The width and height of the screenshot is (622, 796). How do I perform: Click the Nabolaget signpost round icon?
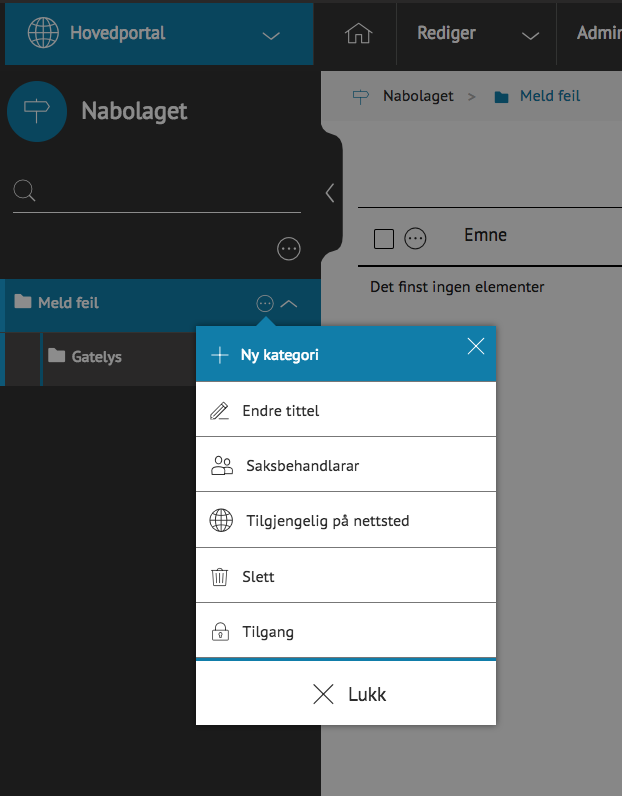click(37, 111)
